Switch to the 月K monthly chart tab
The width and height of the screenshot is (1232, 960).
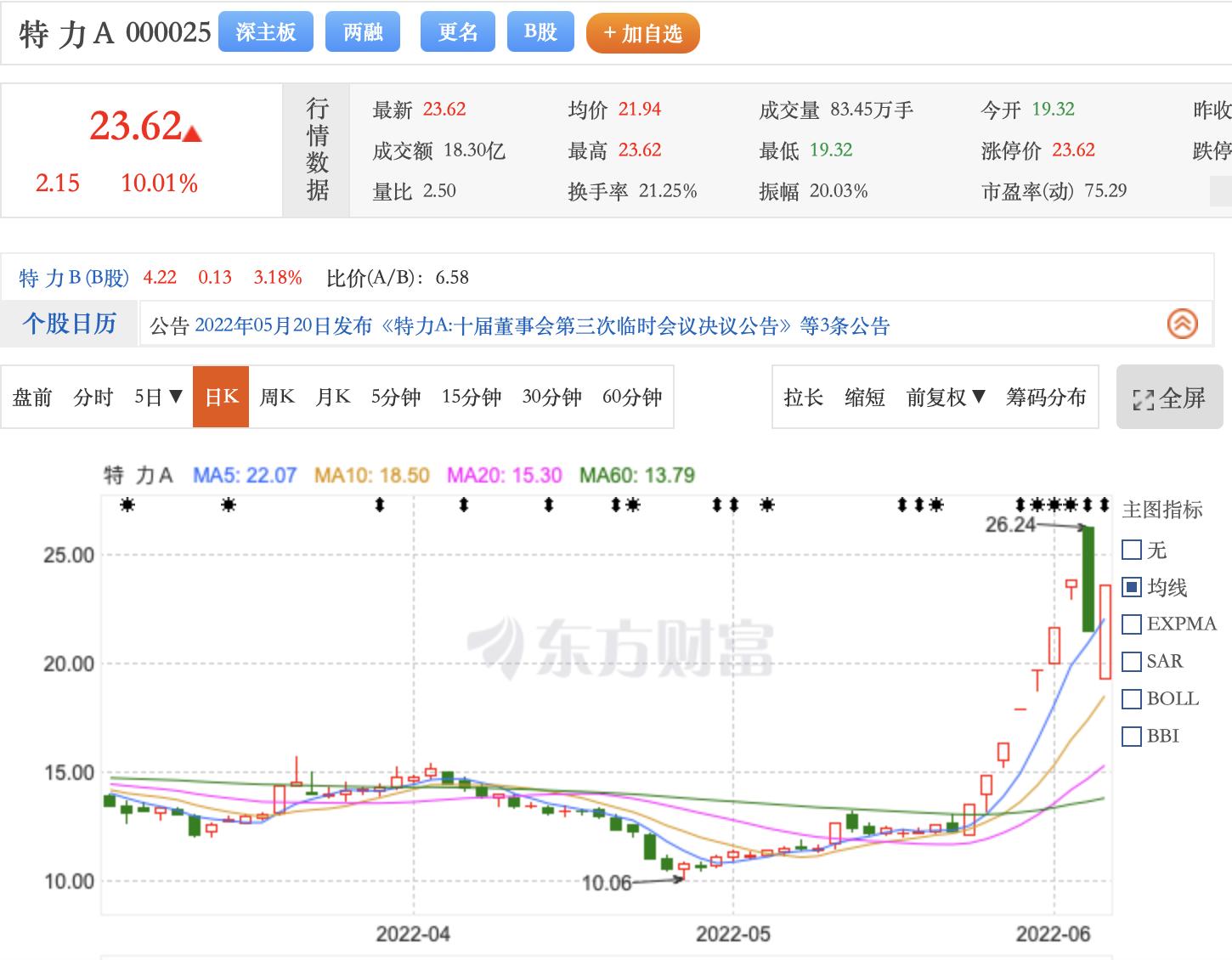[x=332, y=396]
